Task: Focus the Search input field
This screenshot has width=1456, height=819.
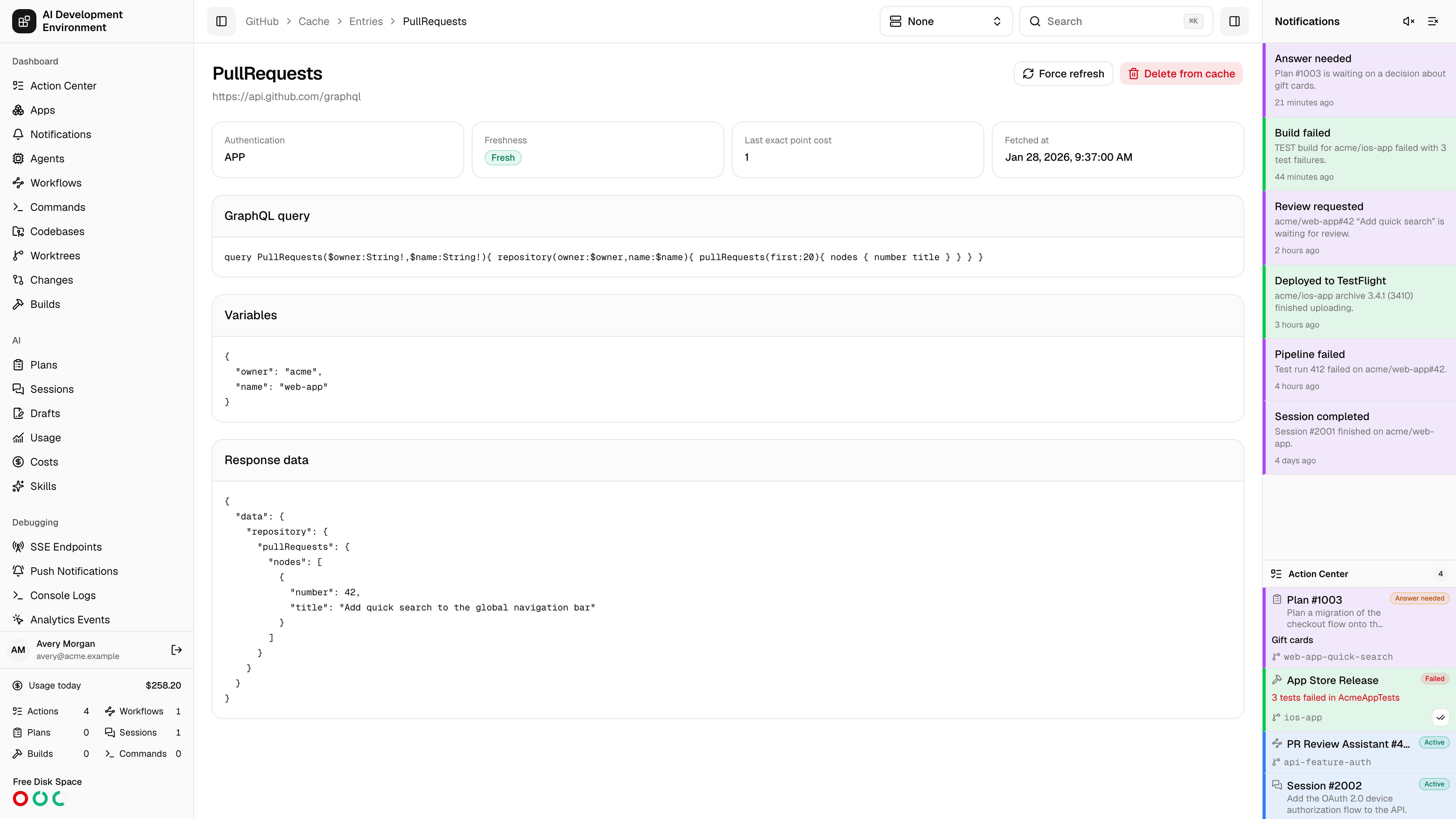Action: click(x=1116, y=22)
